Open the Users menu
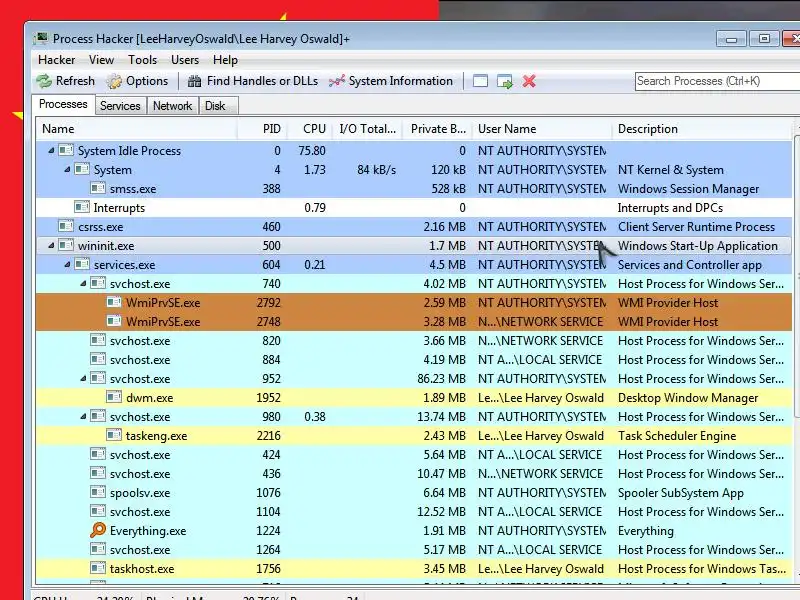The height and width of the screenshot is (600, 800). tap(185, 60)
